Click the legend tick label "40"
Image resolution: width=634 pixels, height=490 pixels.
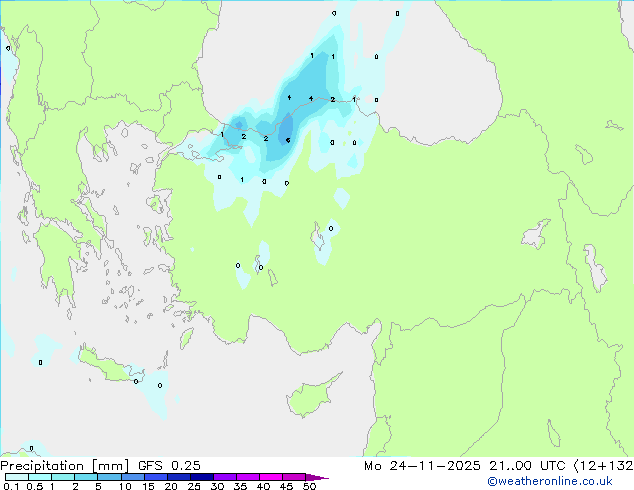click(x=263, y=486)
